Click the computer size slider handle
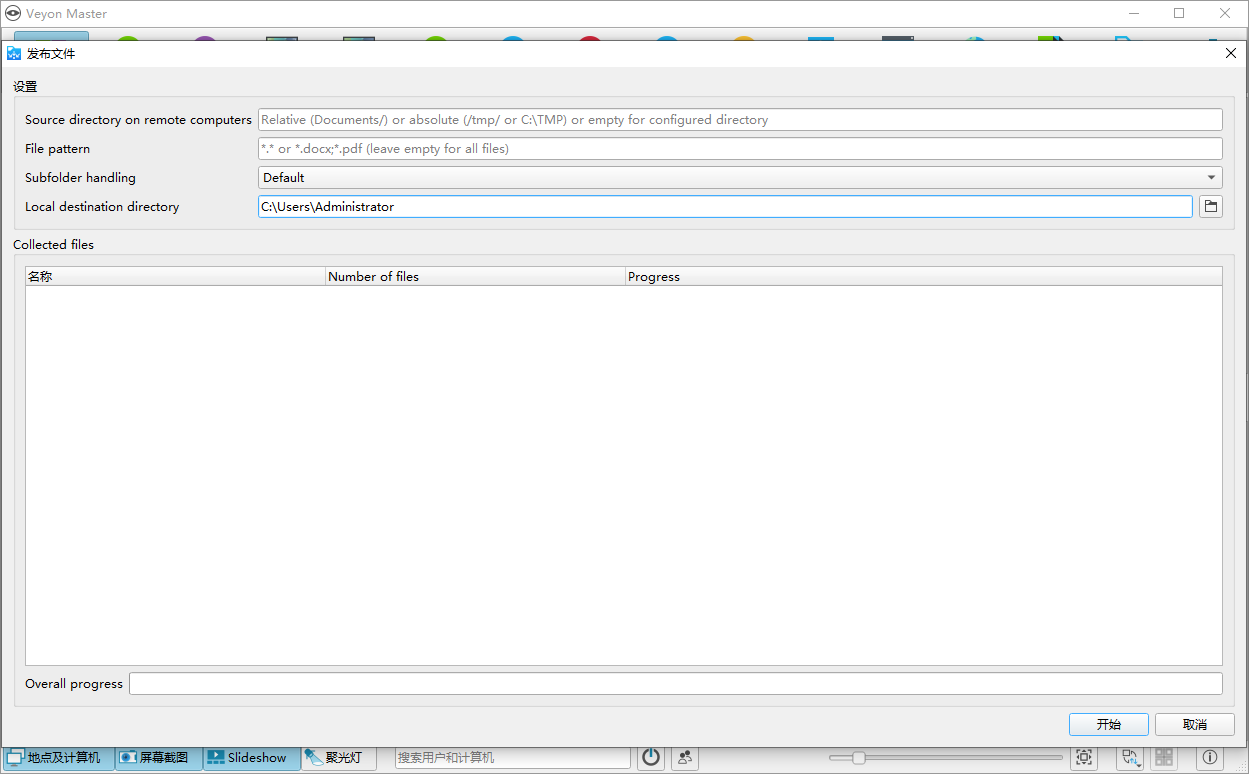 (x=858, y=757)
